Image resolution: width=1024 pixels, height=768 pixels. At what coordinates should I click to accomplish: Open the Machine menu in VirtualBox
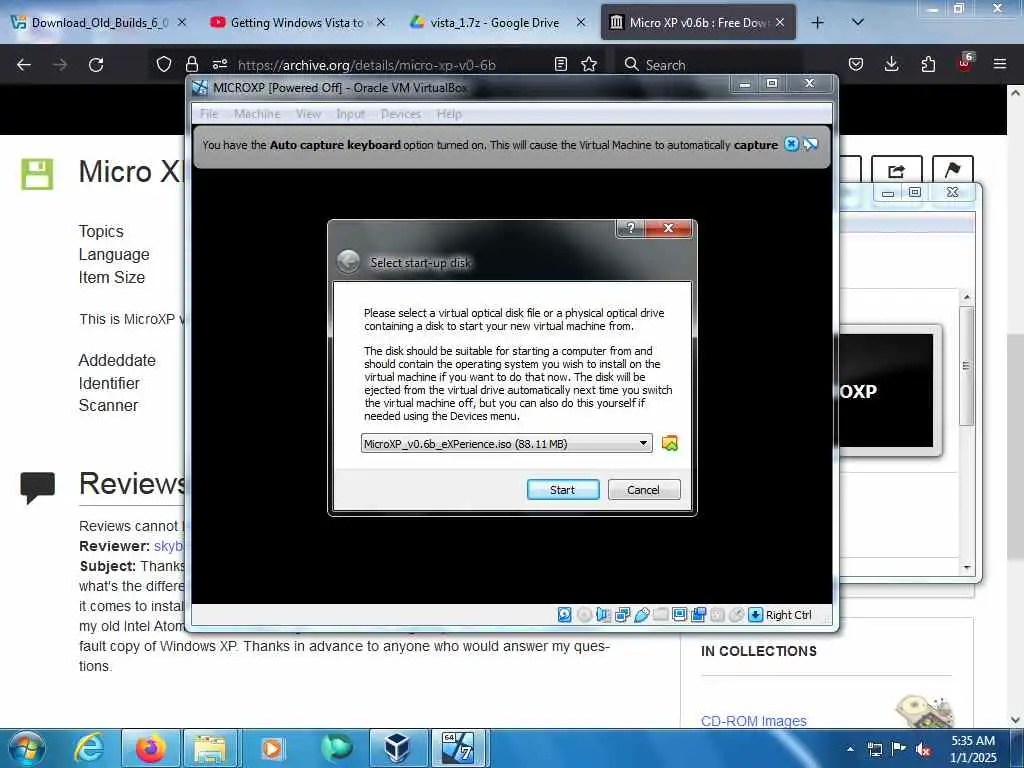(257, 114)
